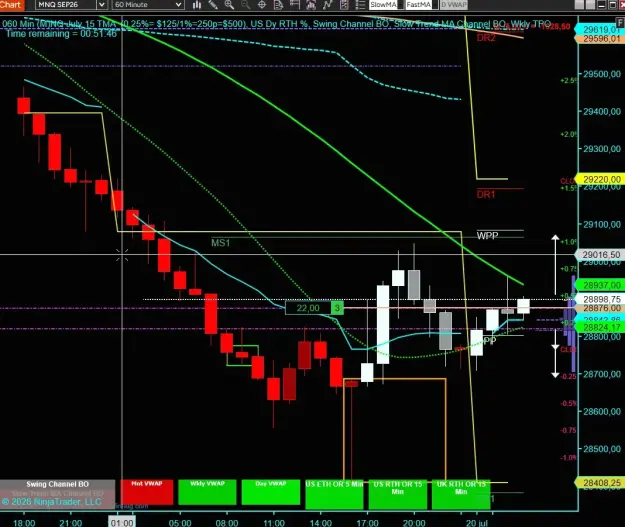The image size is (625, 527).
Task: Click the 28408,25 yellow price marker
Action: click(x=599, y=483)
